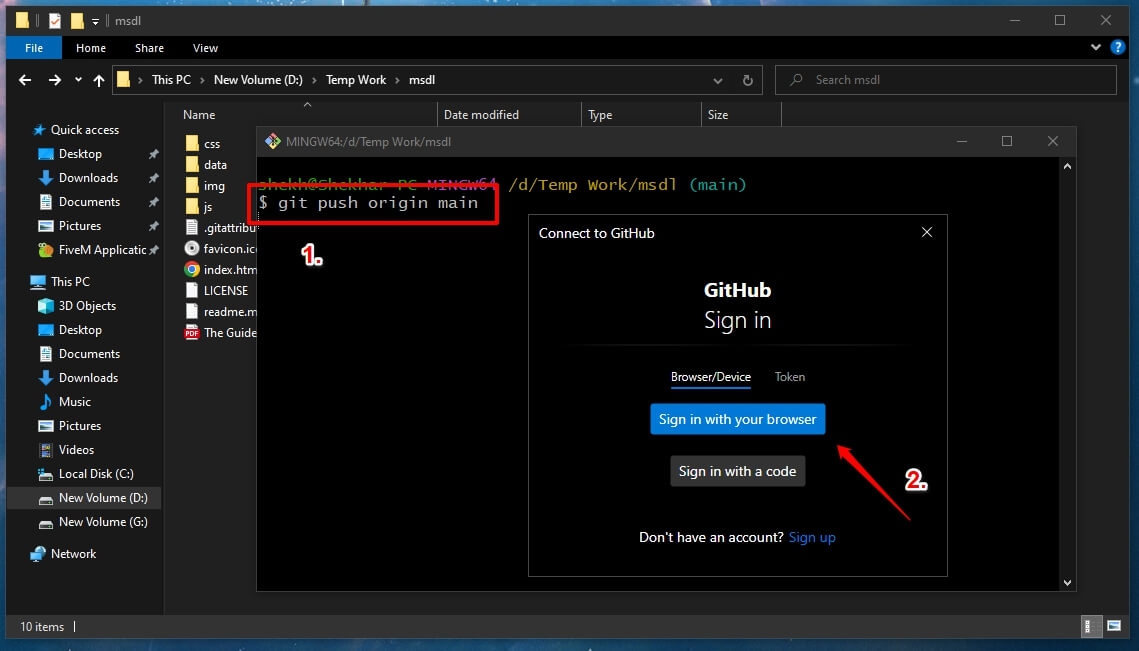Expand the recent locations dropdown arrow
This screenshot has height=651, width=1139.
point(78,80)
